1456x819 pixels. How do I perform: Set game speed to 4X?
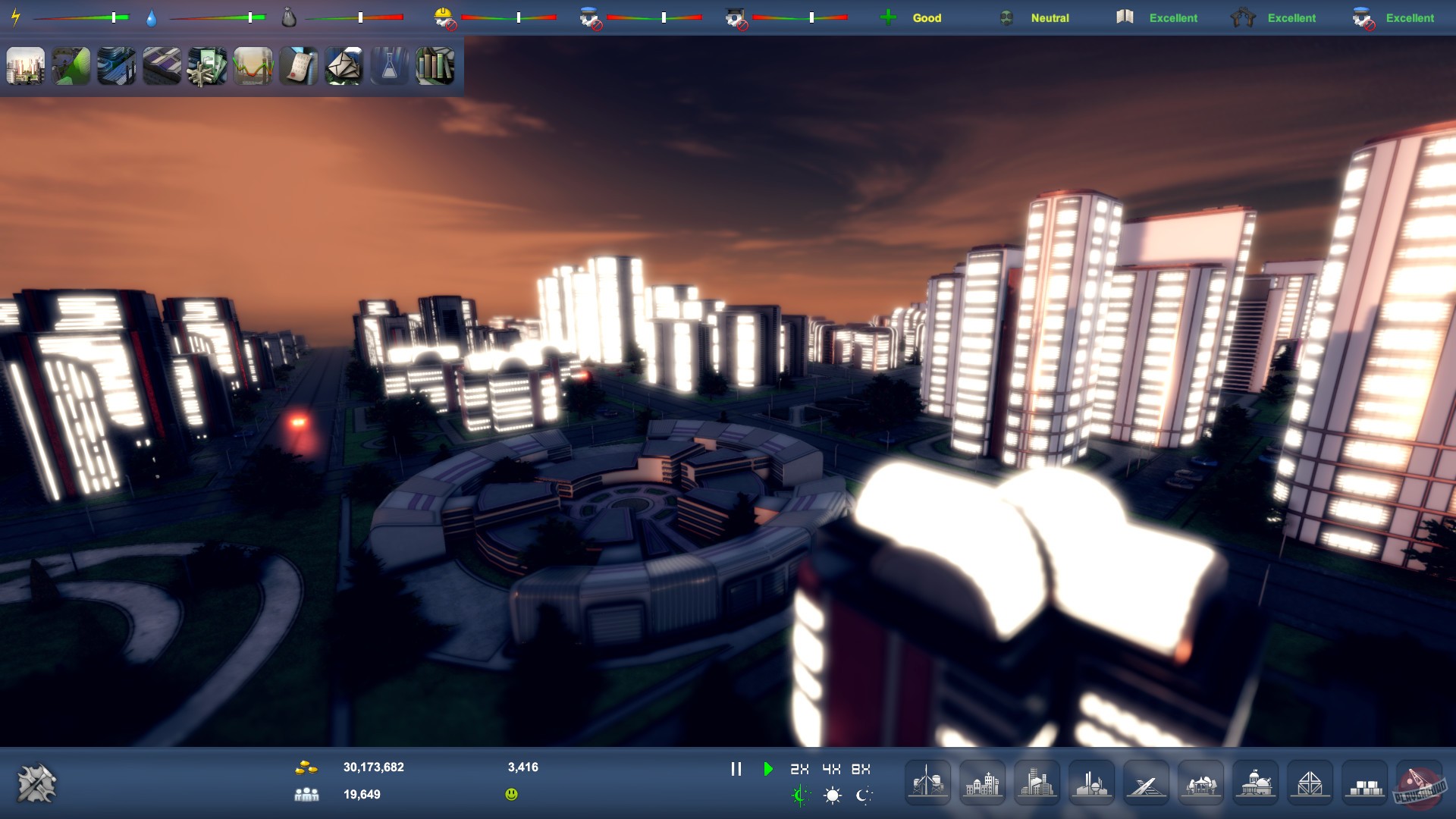click(831, 769)
